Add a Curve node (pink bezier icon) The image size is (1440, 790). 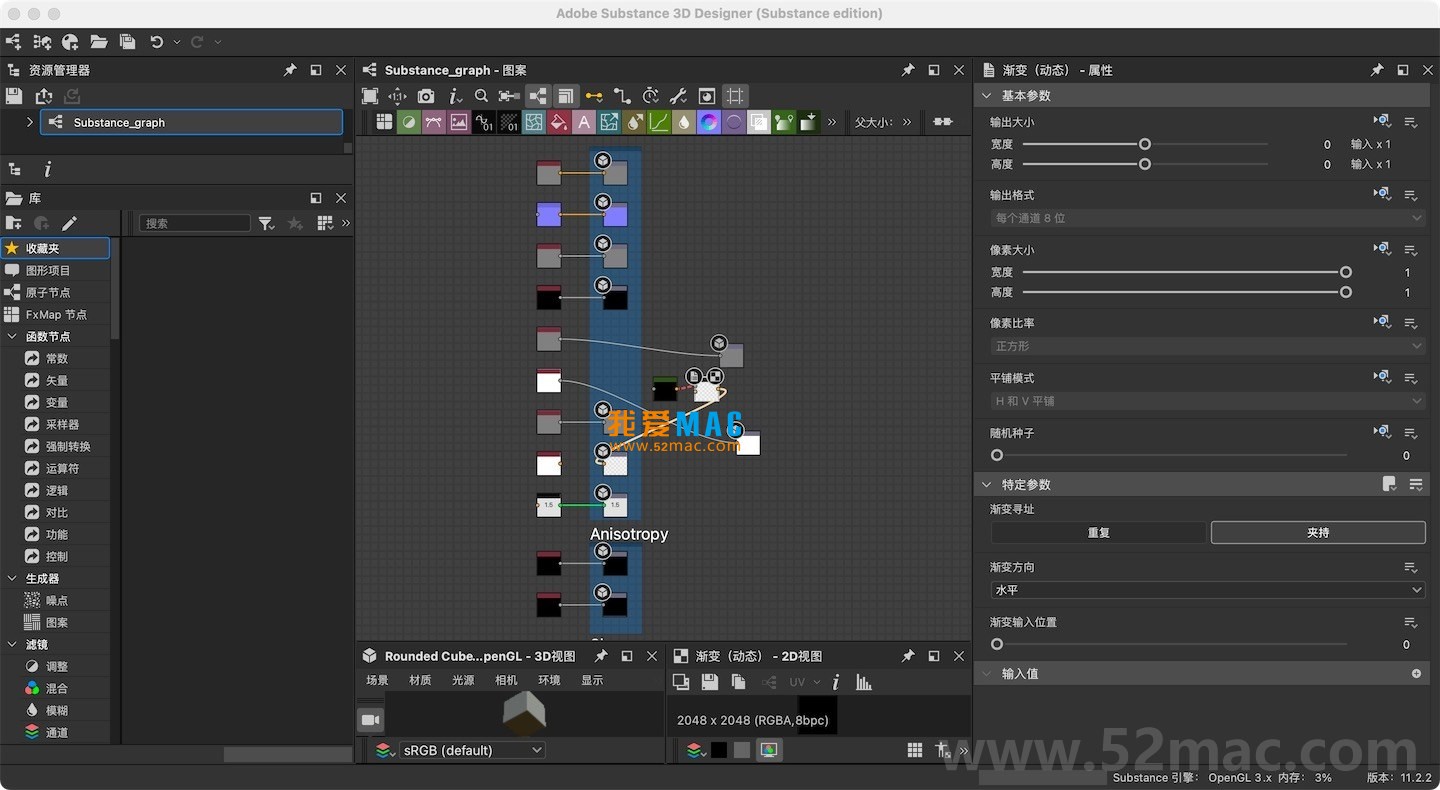[x=433, y=122]
